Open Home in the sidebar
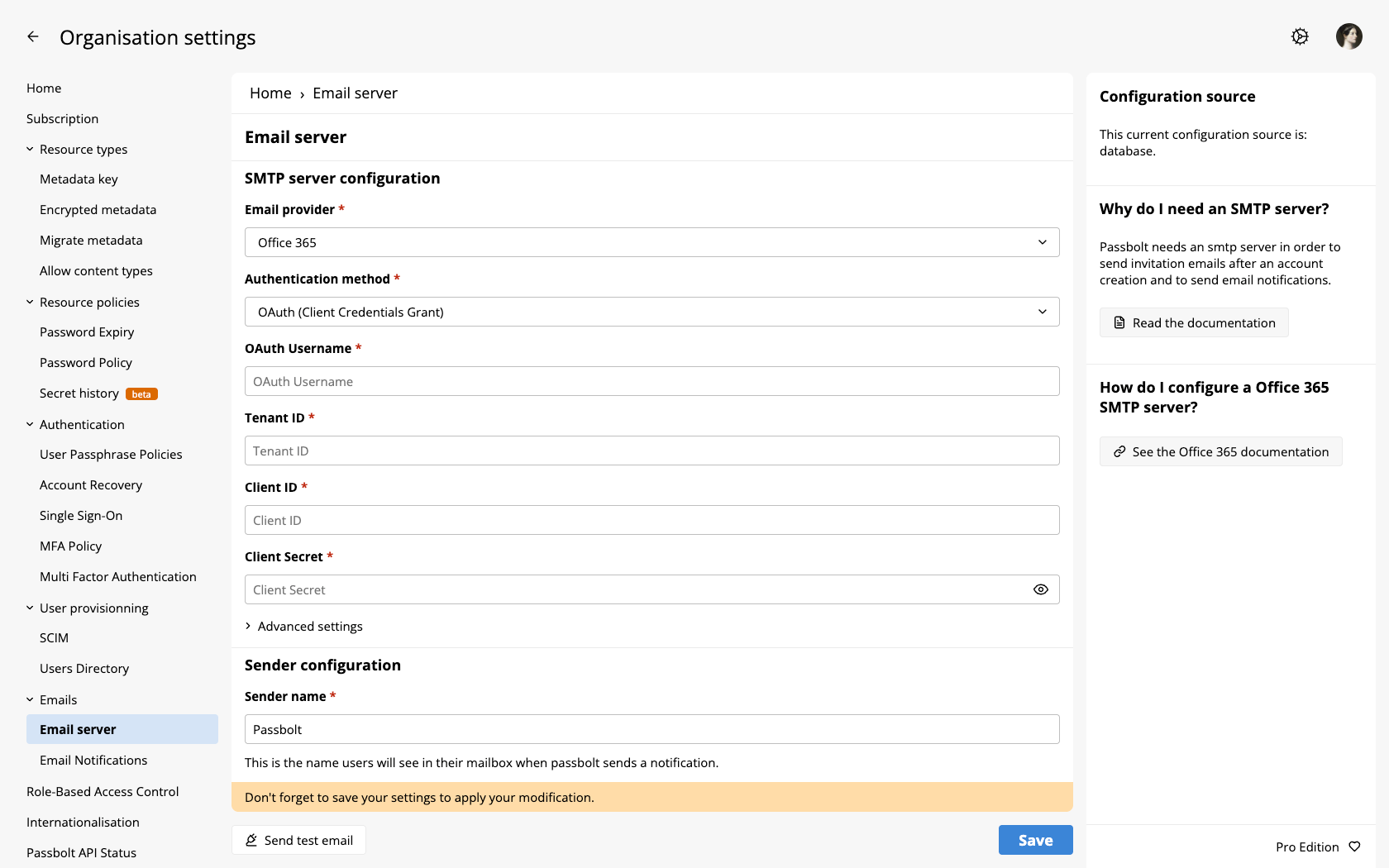Viewport: 1389px width, 868px height. click(x=44, y=88)
